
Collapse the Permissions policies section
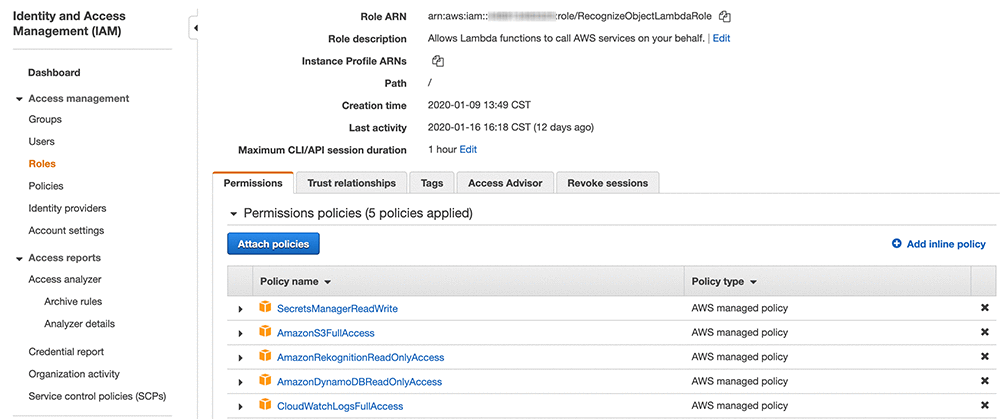point(233,214)
